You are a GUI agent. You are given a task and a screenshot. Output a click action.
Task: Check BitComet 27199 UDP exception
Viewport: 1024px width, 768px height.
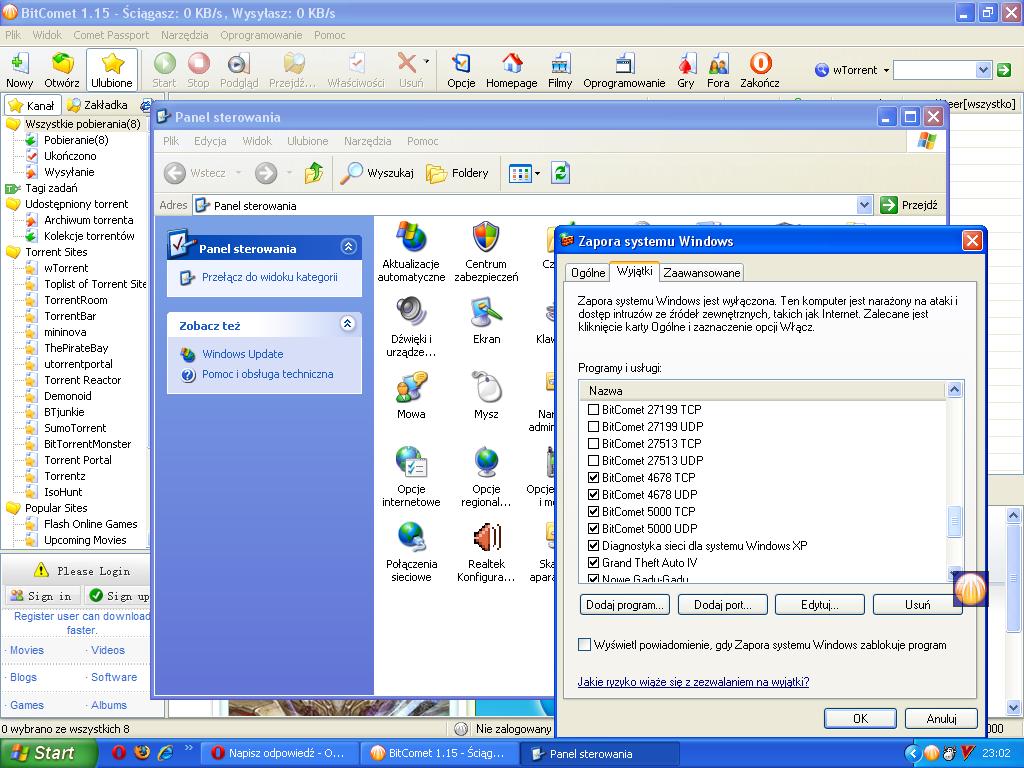click(x=594, y=427)
